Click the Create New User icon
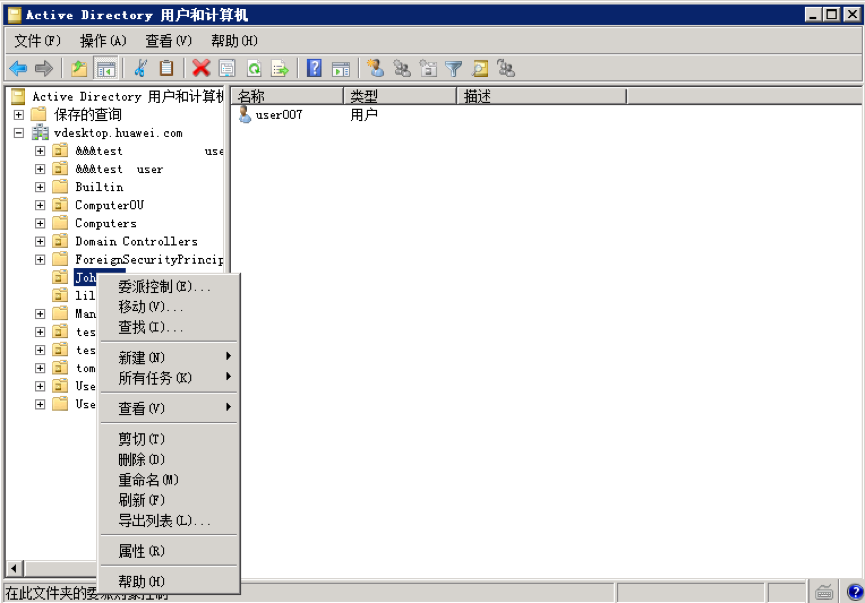This screenshot has width=865, height=603. (375, 69)
